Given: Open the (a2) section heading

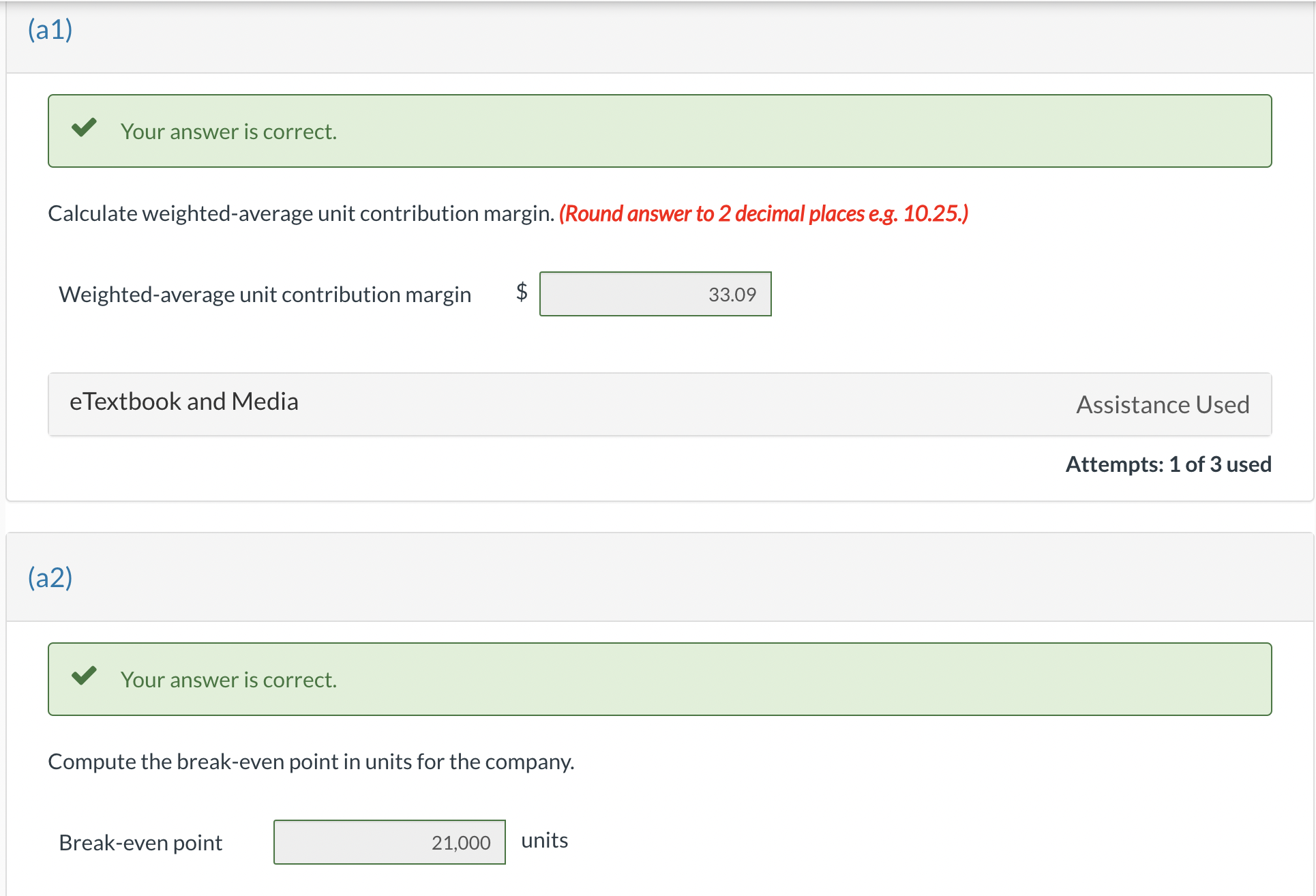Looking at the screenshot, I should click(x=50, y=578).
